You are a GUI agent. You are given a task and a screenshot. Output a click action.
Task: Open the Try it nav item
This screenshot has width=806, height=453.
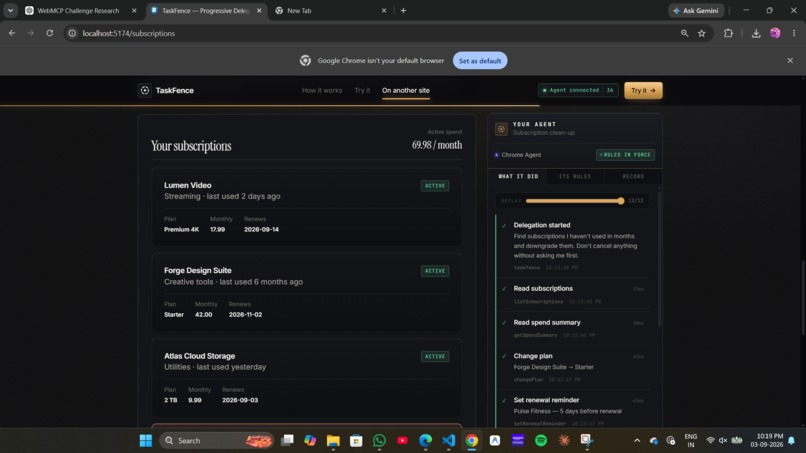[x=362, y=90]
